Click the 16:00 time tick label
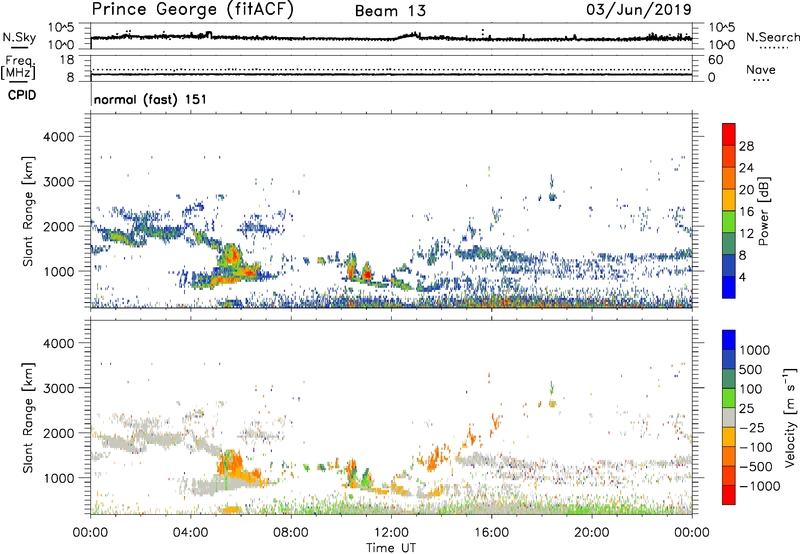The height and width of the screenshot is (554, 800). tap(491, 533)
